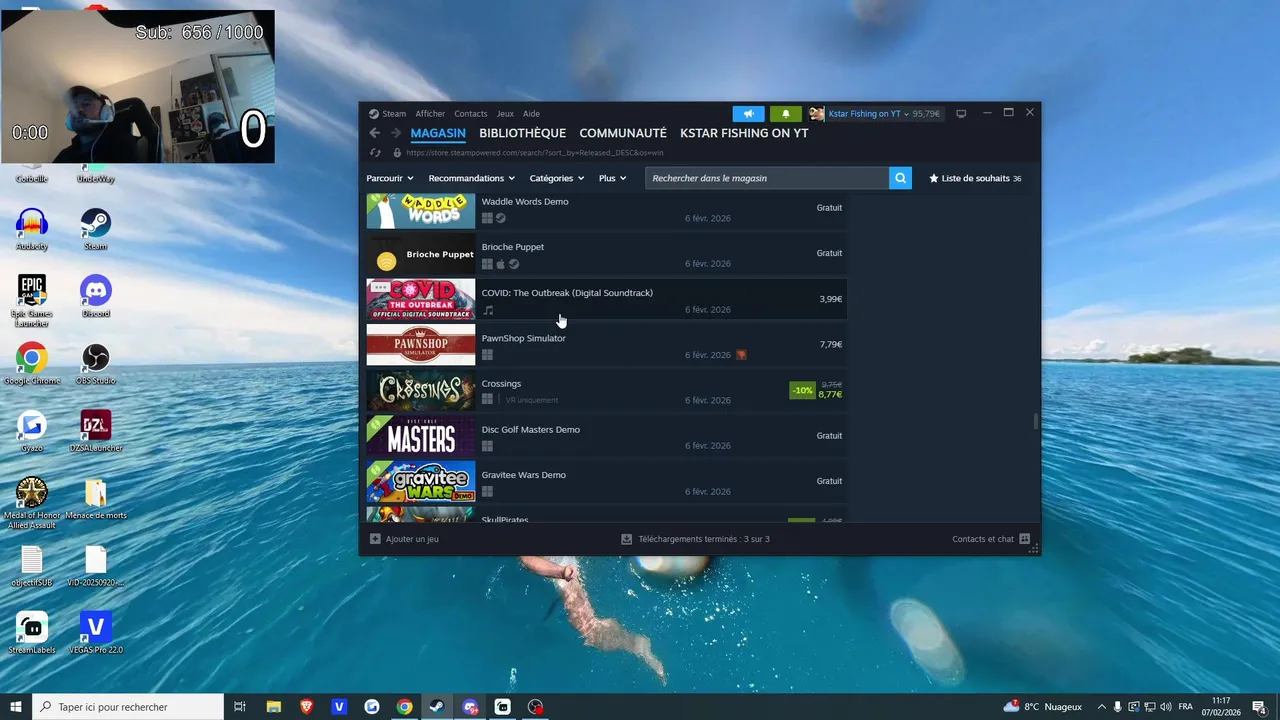1280x720 pixels.
Task: Open the Aide menu
Action: point(531,114)
